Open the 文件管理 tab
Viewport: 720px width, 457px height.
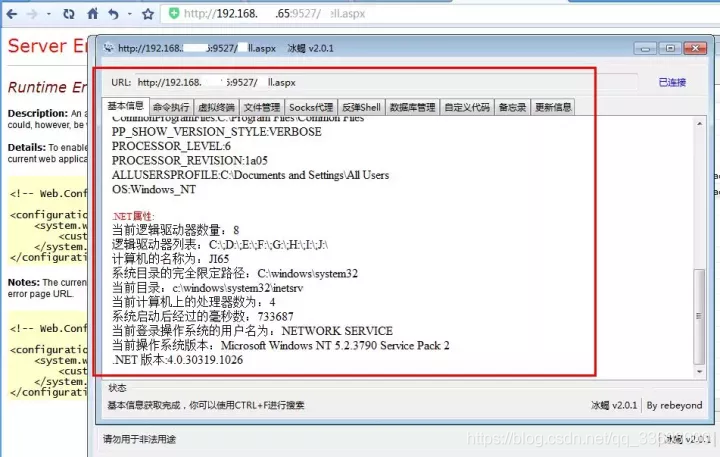(262, 107)
